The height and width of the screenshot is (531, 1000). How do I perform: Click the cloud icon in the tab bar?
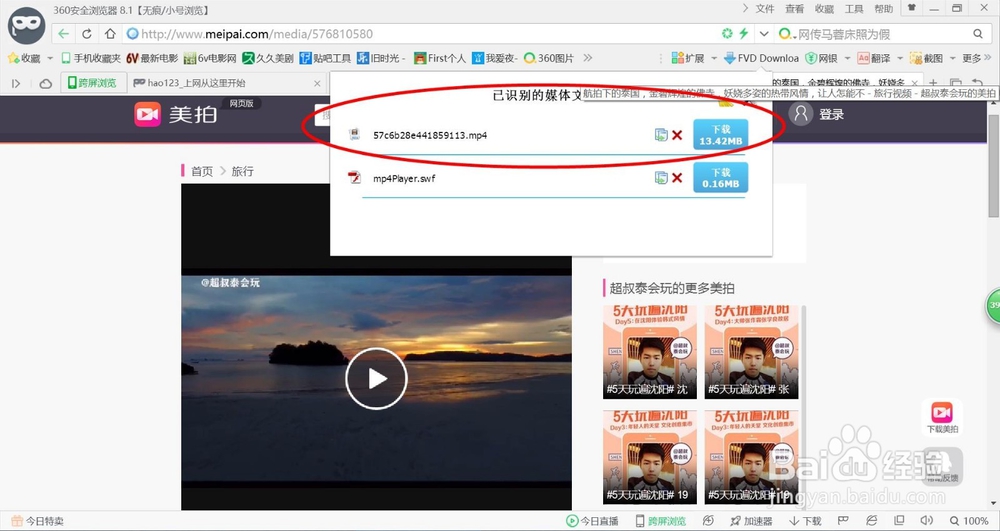point(45,83)
